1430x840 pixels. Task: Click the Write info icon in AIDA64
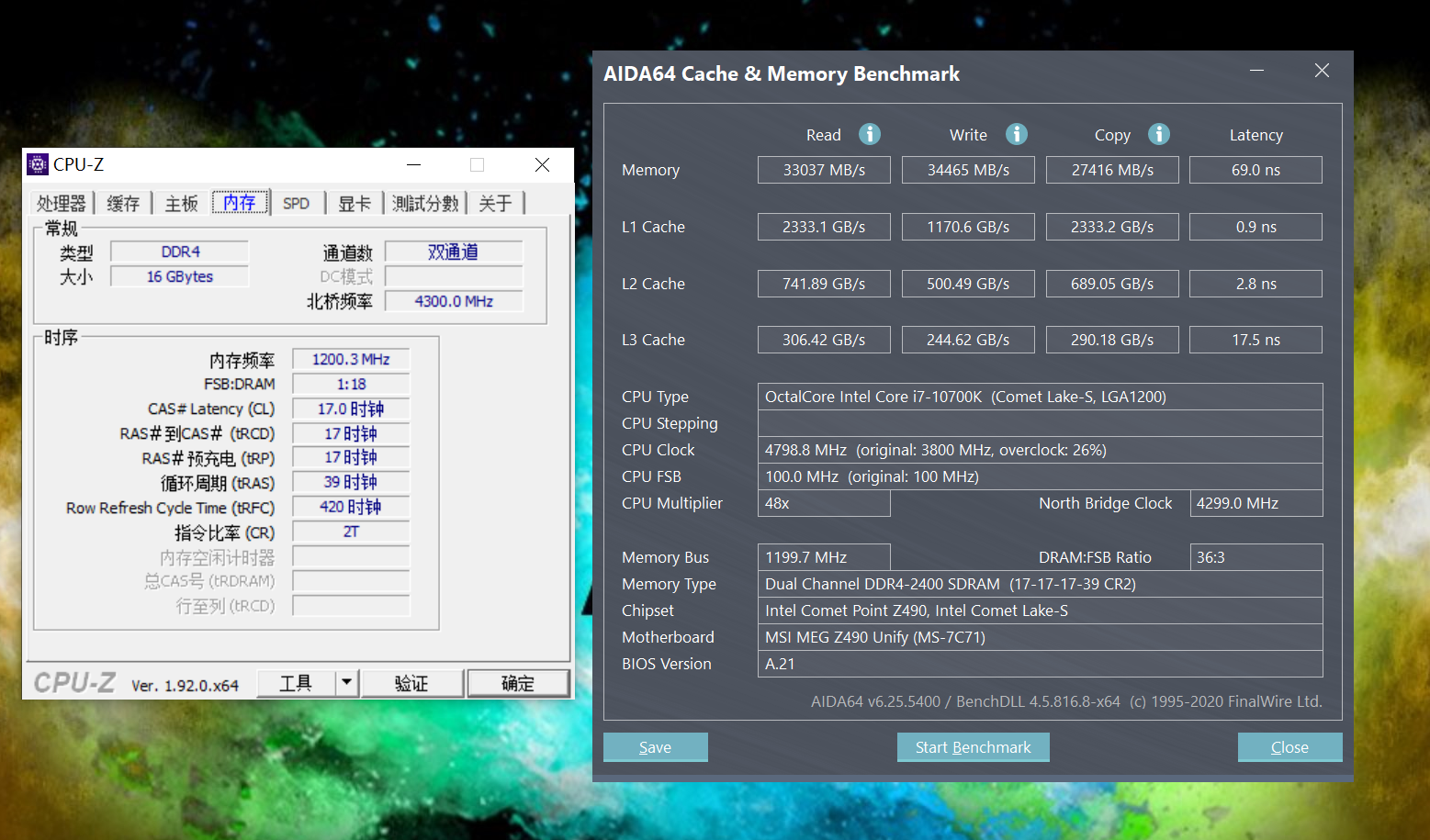click(1017, 134)
